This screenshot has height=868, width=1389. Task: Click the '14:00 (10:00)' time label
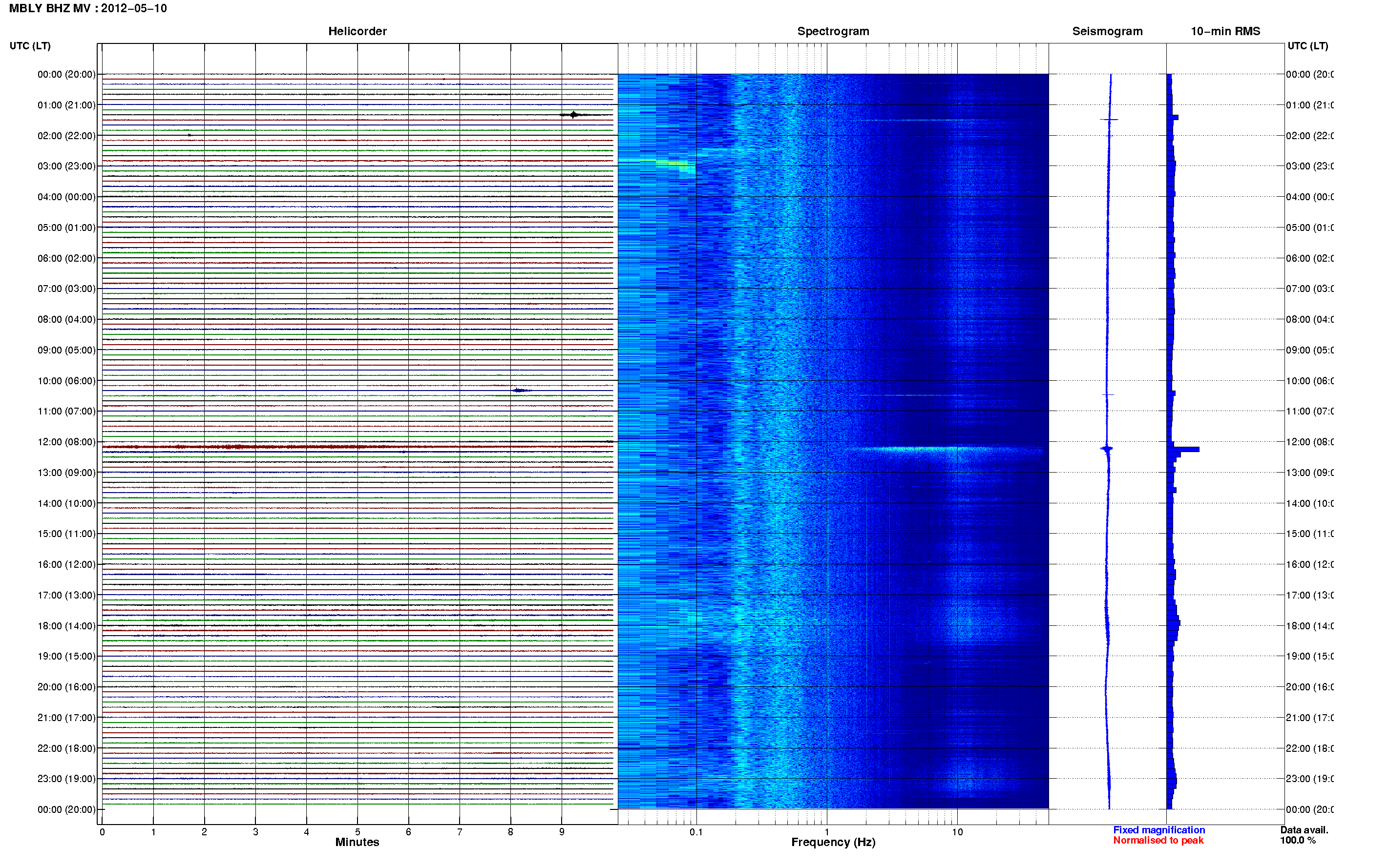pos(66,503)
